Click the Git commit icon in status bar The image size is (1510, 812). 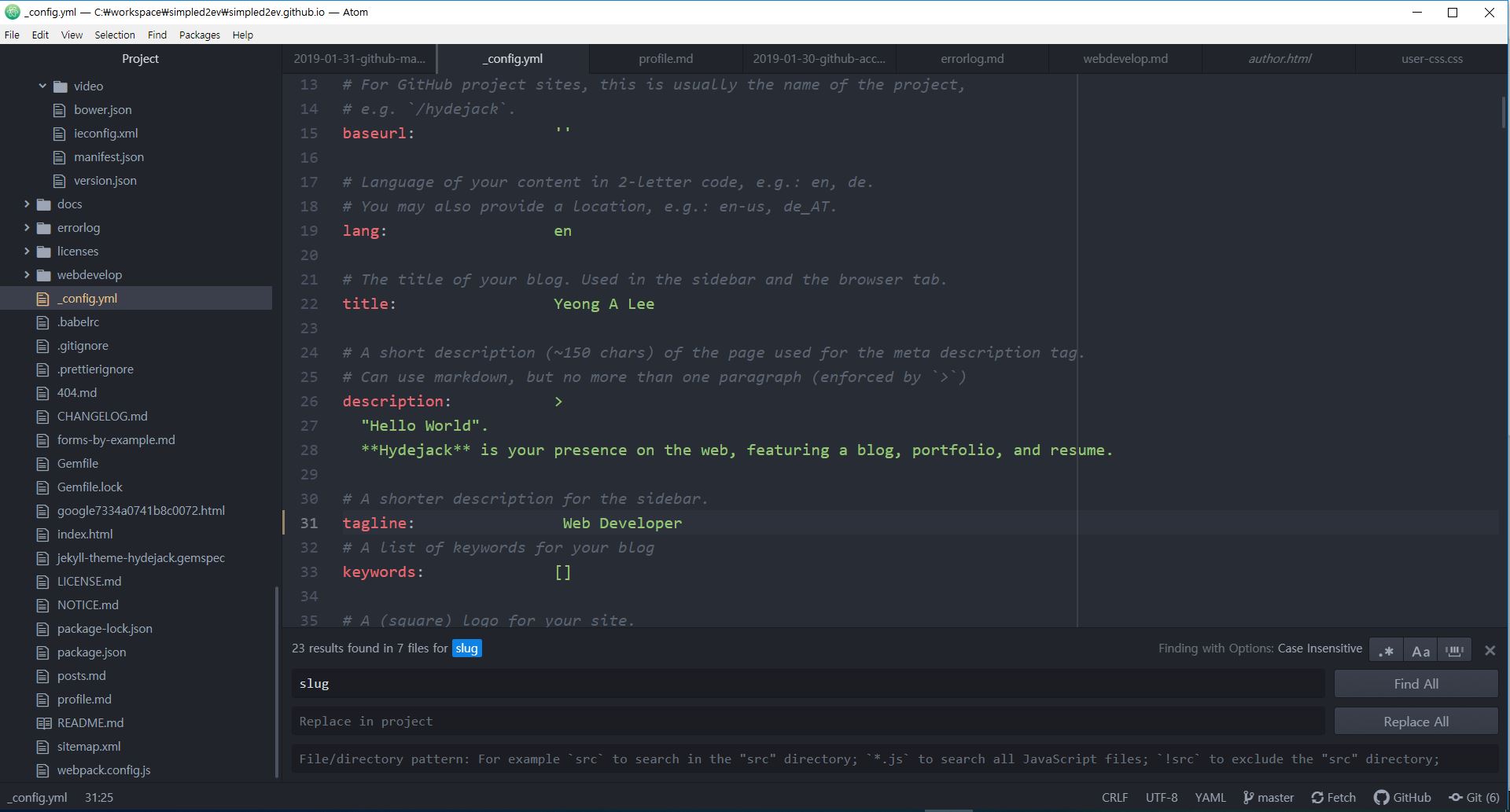pos(1456,797)
